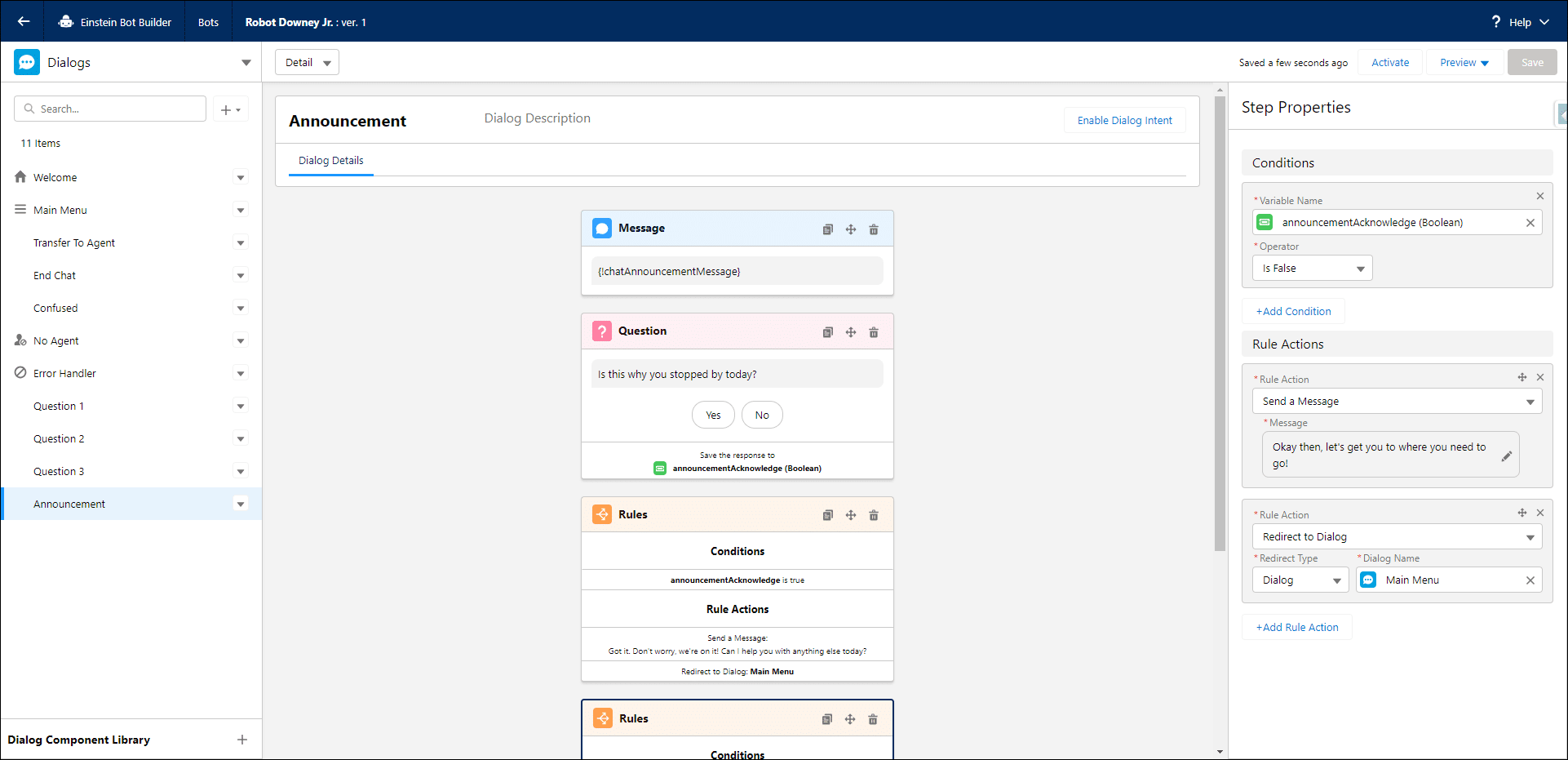The image size is (1568, 760).
Task: Click the back arrow in the header
Action: [x=24, y=22]
